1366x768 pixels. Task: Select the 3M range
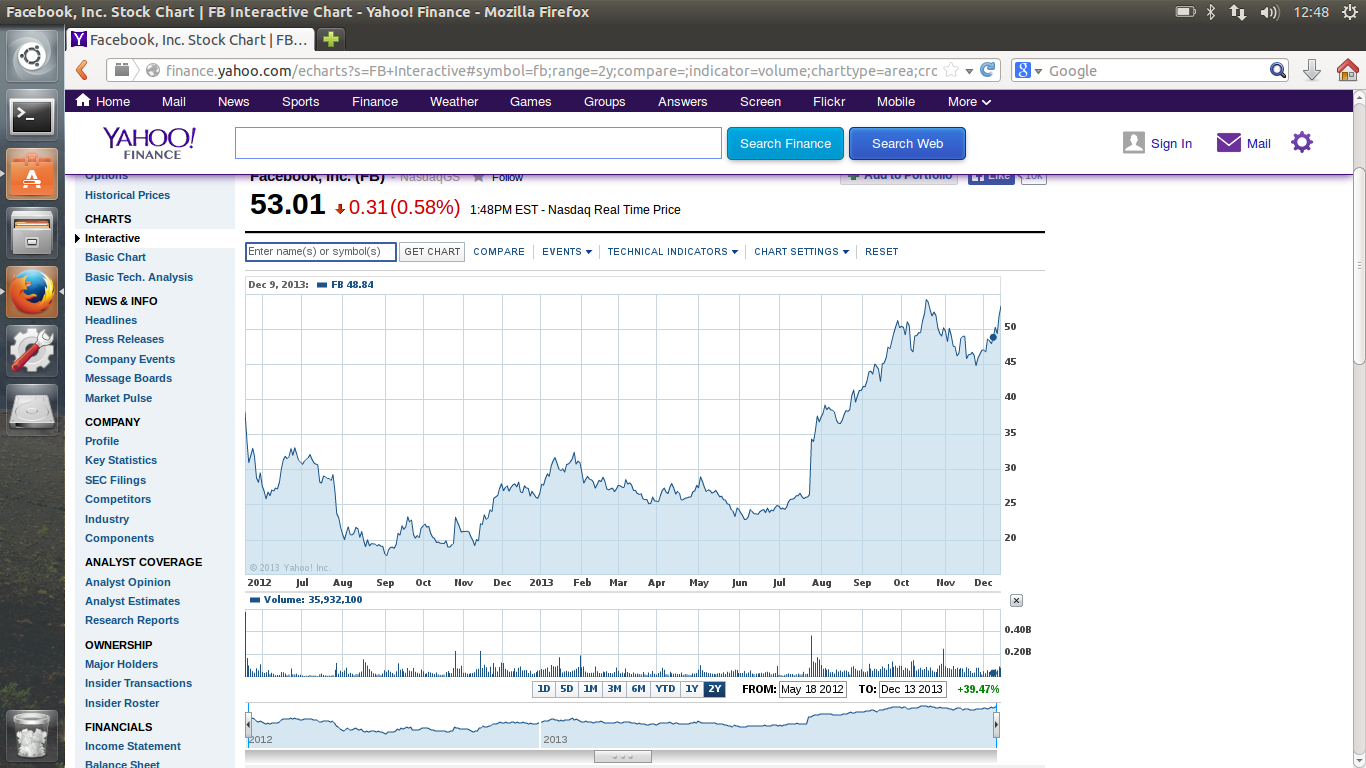tap(614, 689)
